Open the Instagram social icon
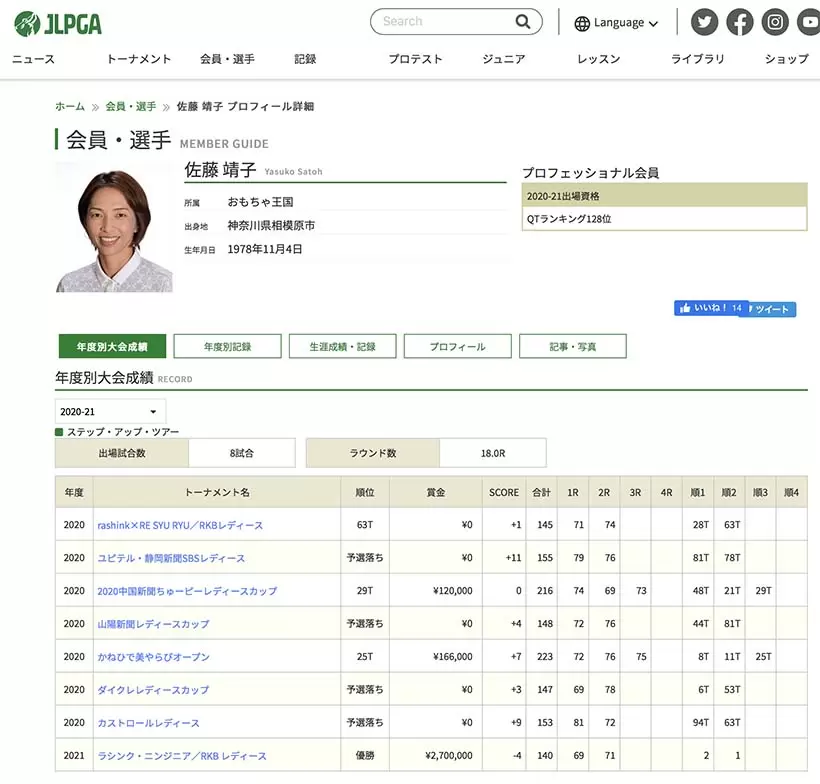The width and height of the screenshot is (820, 784). pos(775,22)
